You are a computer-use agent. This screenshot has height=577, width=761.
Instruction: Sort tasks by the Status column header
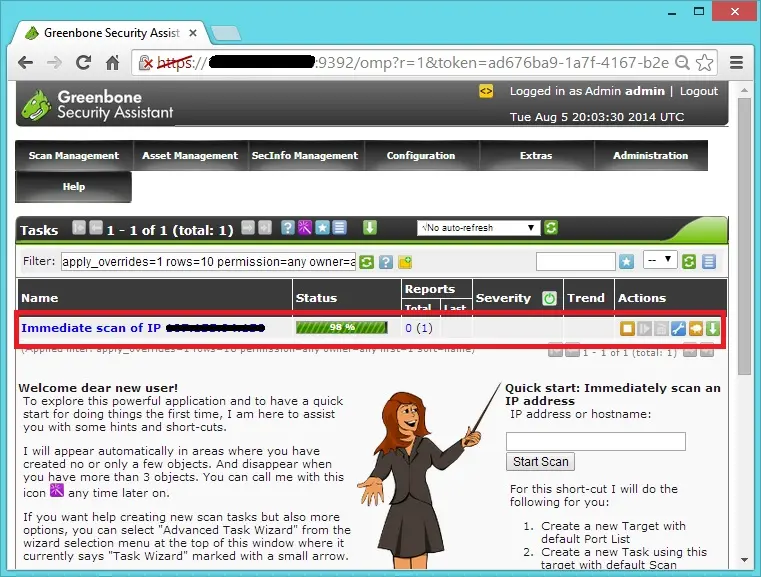point(316,297)
